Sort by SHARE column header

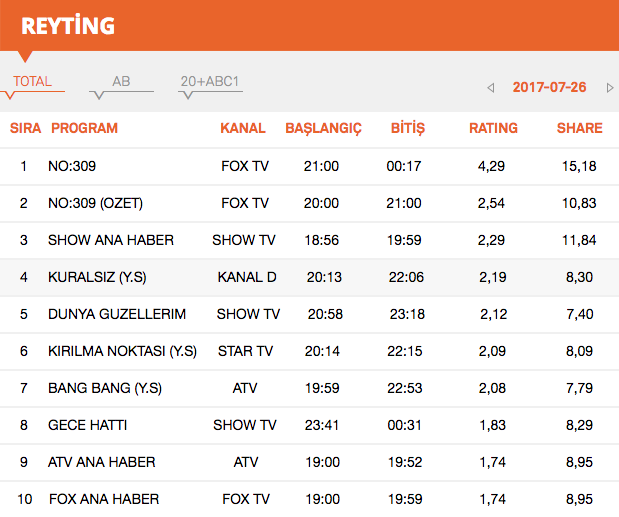pos(579,128)
